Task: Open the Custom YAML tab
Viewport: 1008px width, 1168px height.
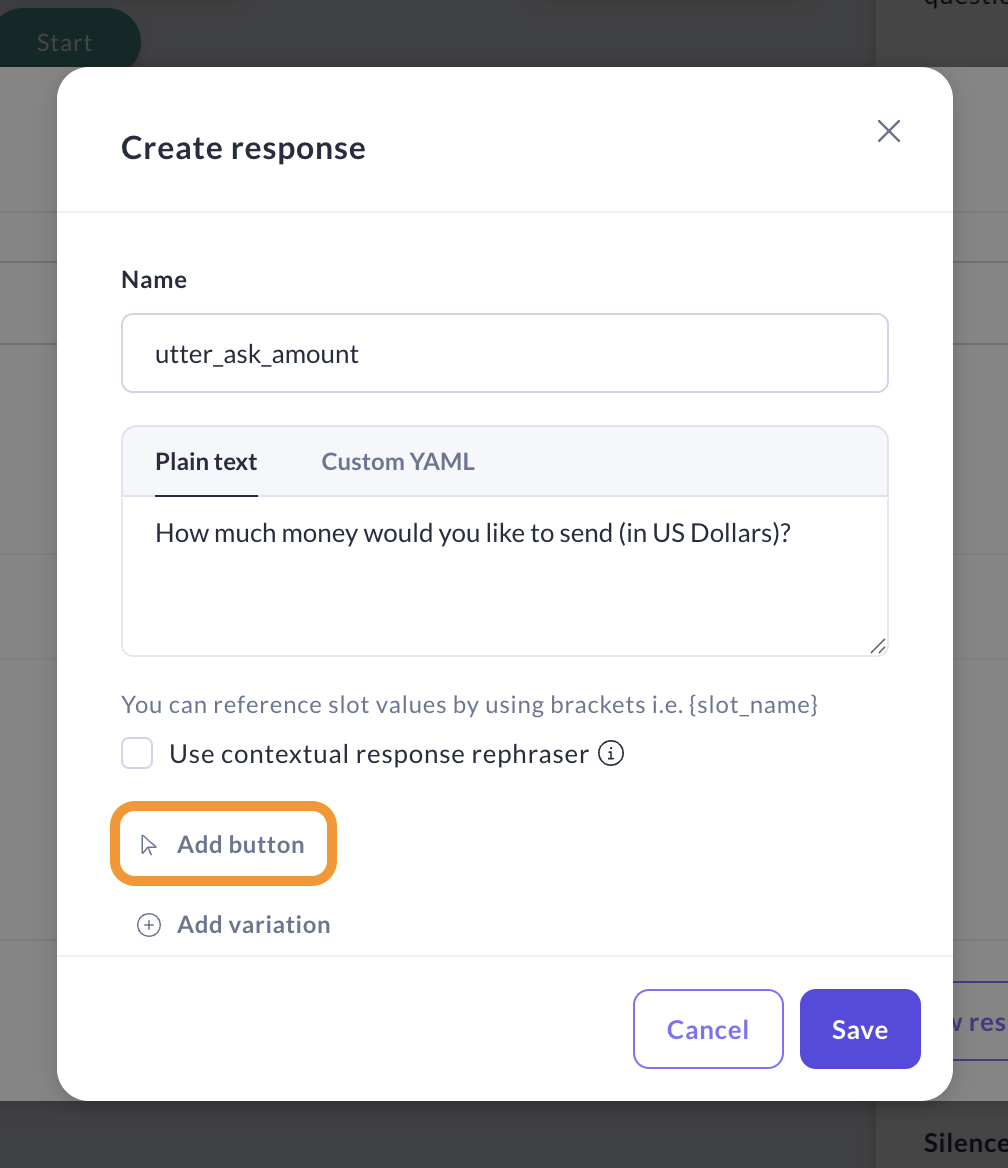Action: [x=397, y=462]
